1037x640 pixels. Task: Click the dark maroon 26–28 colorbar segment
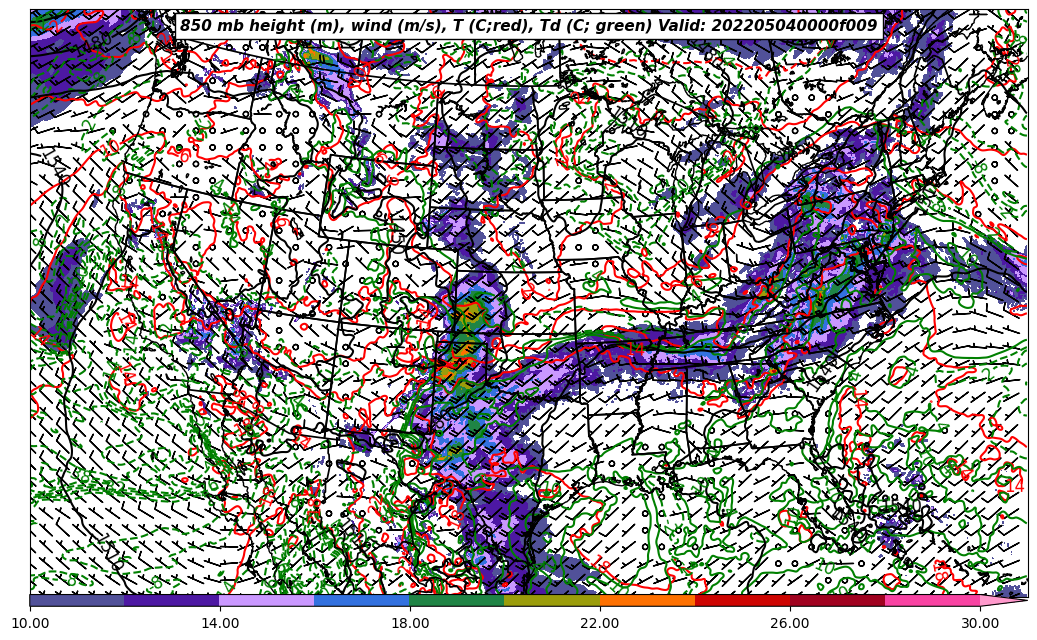838,600
